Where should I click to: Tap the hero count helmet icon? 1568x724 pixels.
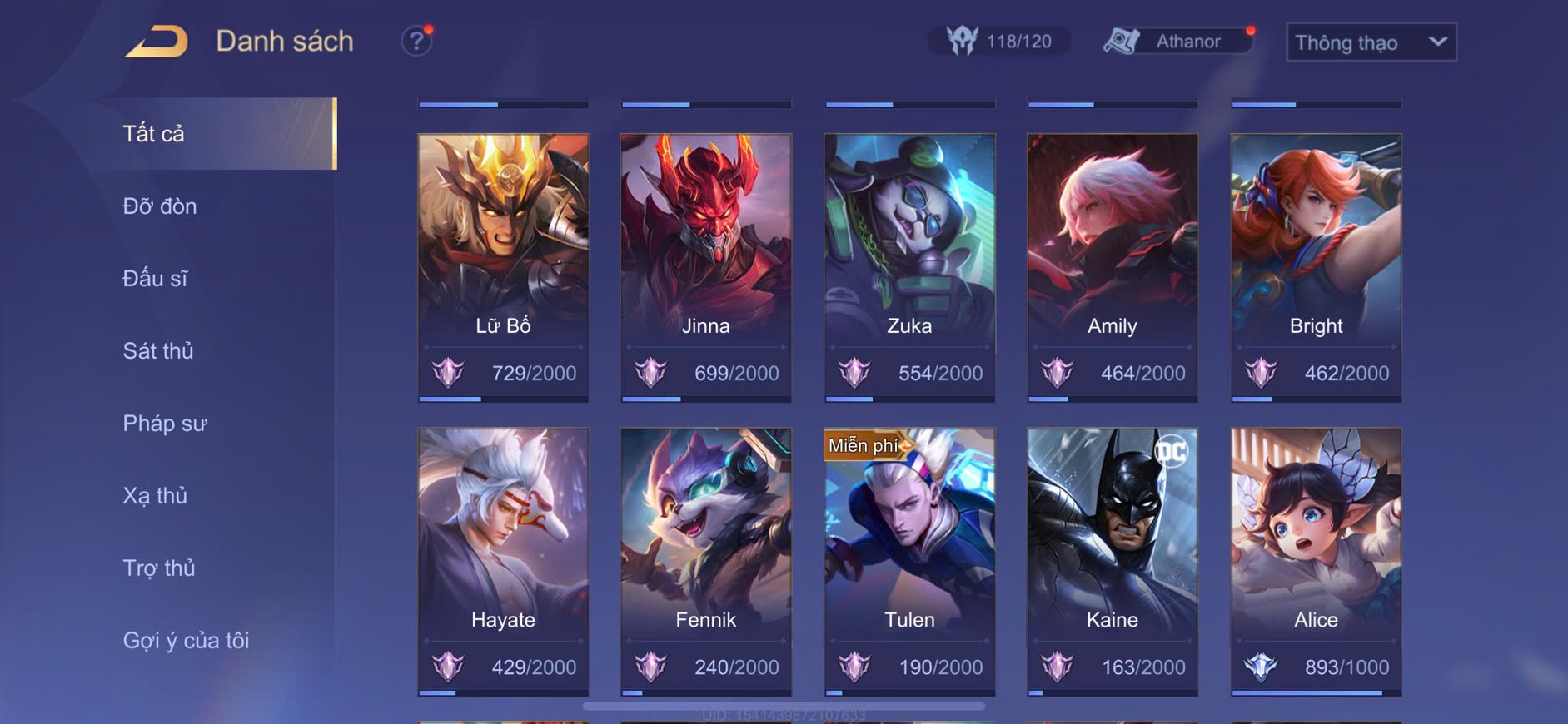[x=962, y=41]
